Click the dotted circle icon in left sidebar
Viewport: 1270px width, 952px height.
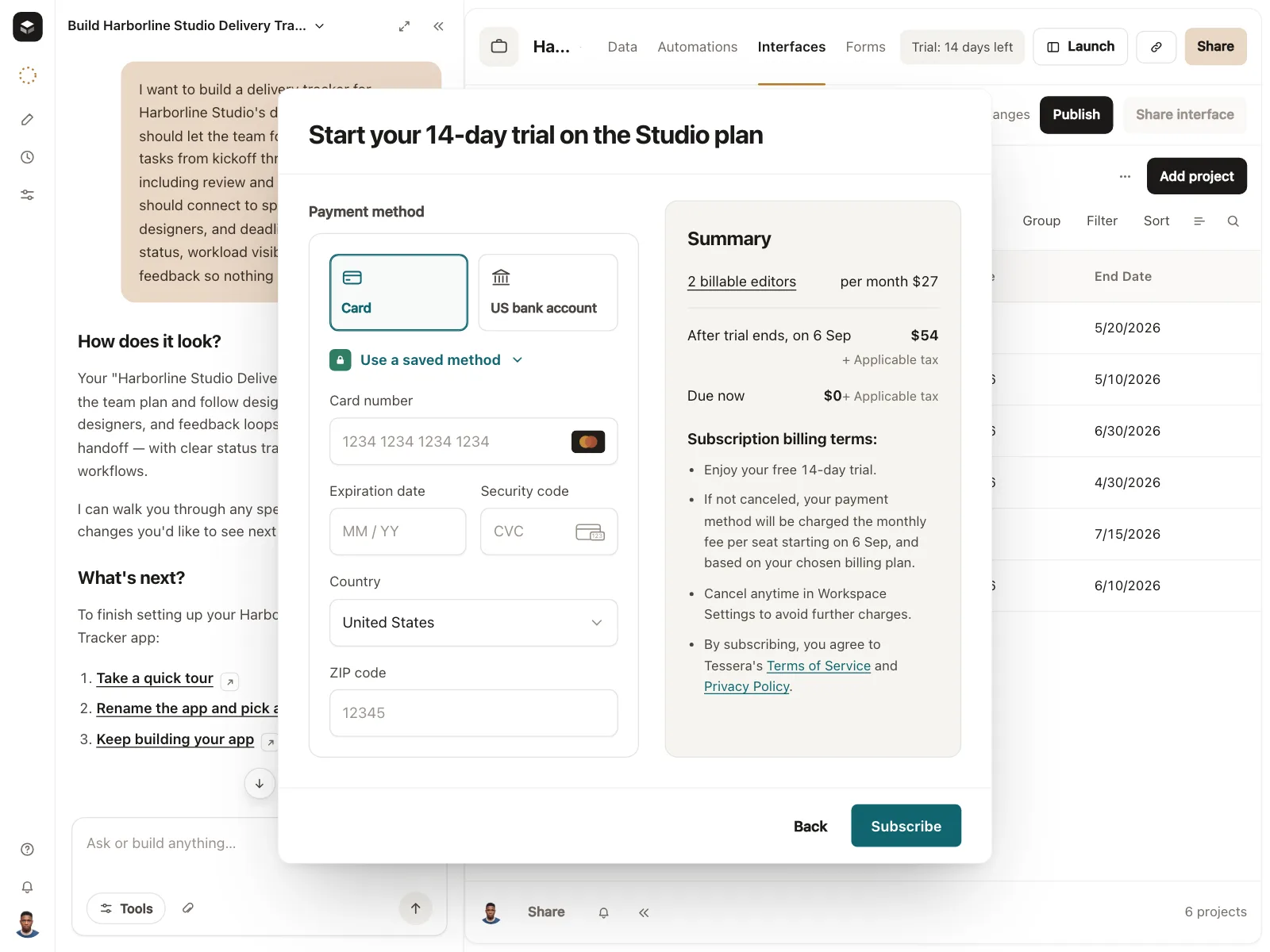point(28,75)
